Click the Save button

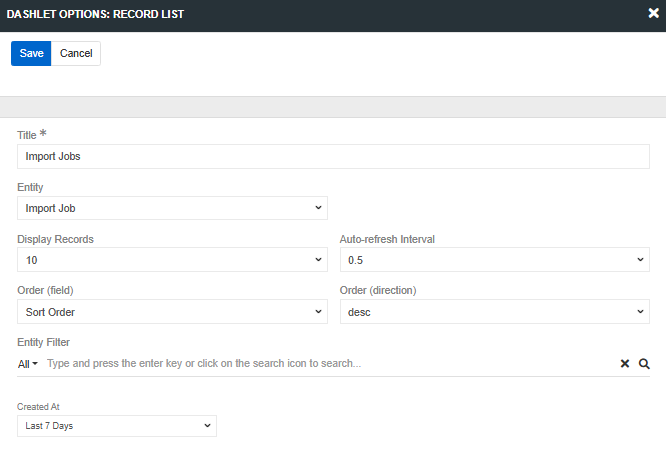(31, 54)
